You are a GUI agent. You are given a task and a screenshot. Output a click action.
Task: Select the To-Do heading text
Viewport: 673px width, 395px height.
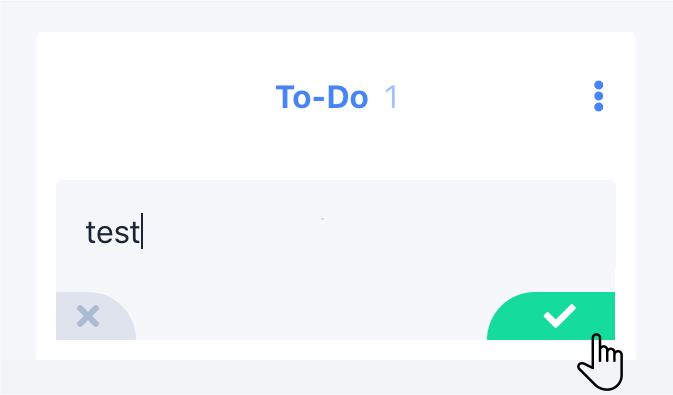coord(322,97)
